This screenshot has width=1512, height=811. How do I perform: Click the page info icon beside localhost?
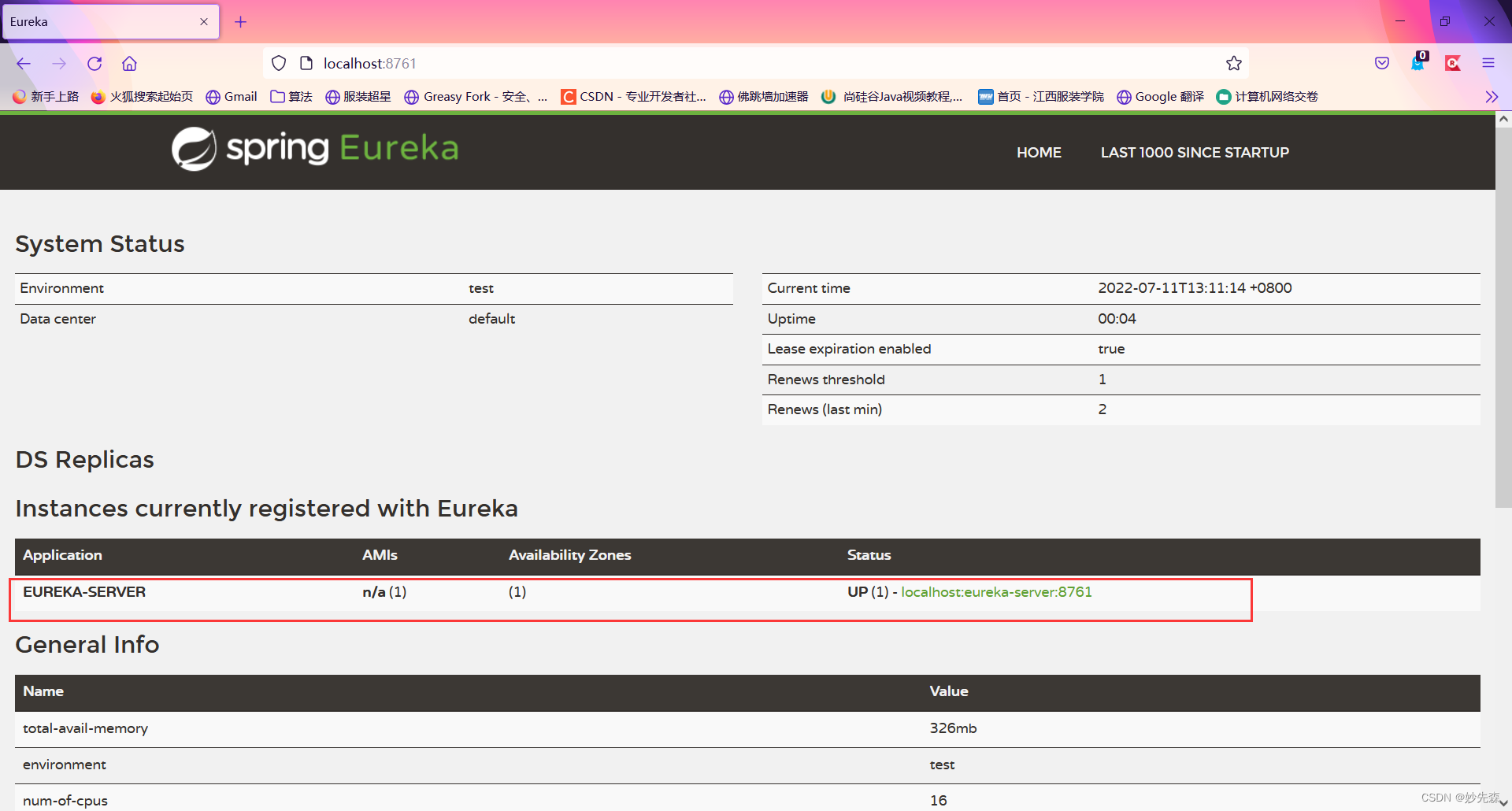tap(307, 64)
